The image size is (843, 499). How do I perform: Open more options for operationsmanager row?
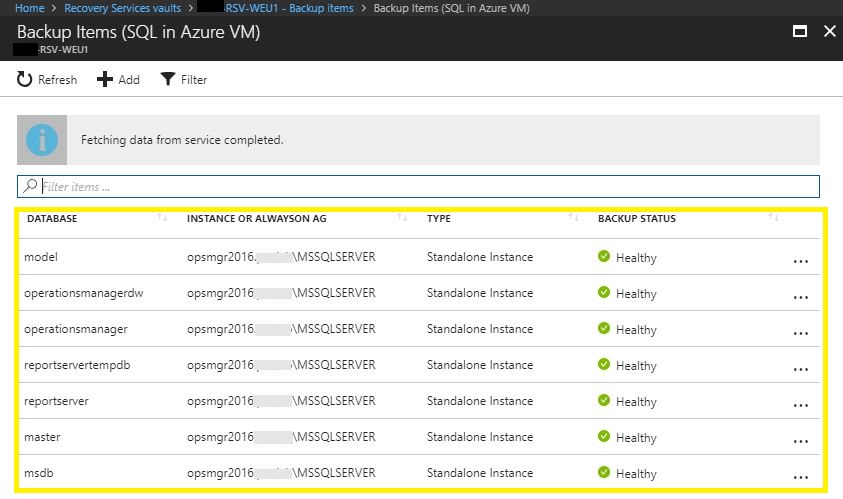(x=801, y=333)
